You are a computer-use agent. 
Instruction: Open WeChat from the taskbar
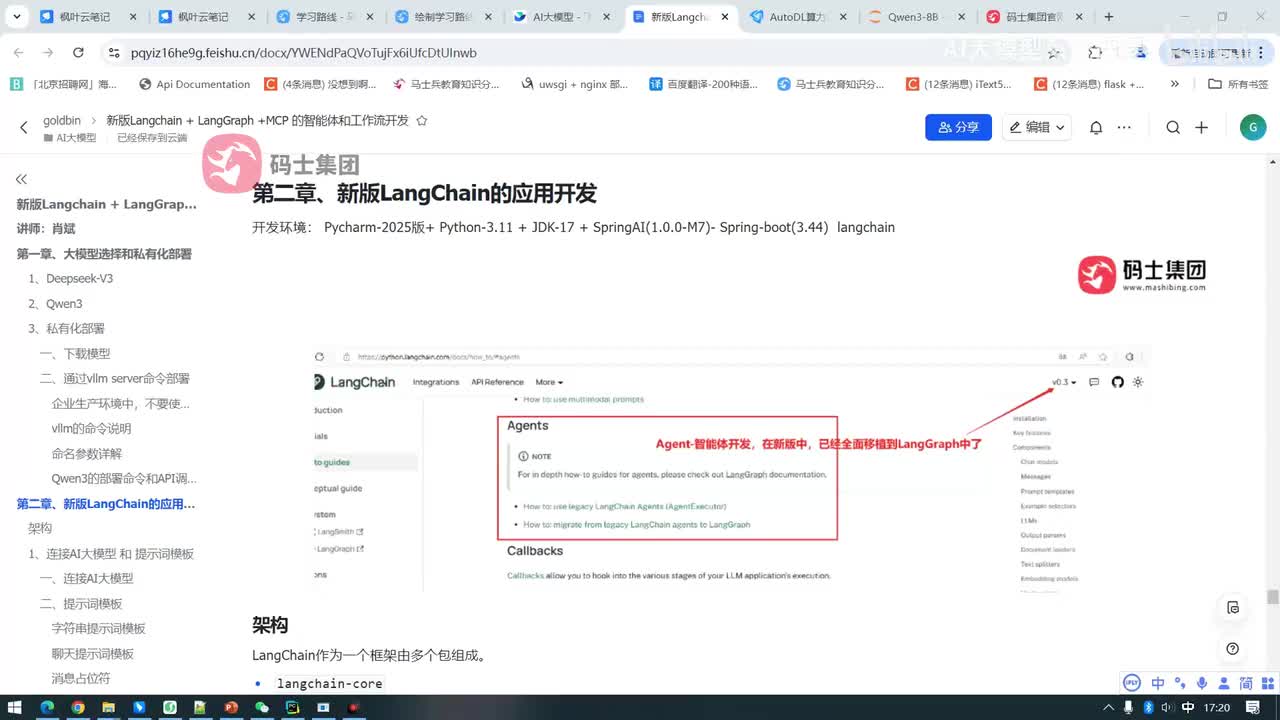click(262, 707)
